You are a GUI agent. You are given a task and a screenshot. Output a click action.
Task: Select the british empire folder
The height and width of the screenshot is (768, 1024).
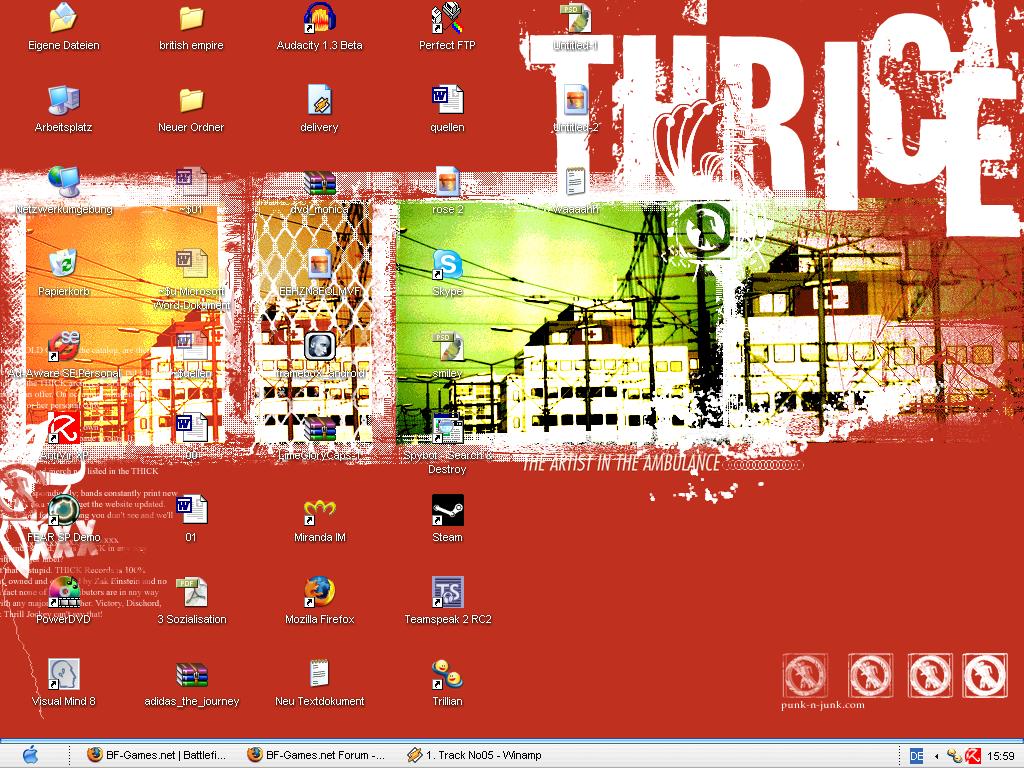[191, 18]
